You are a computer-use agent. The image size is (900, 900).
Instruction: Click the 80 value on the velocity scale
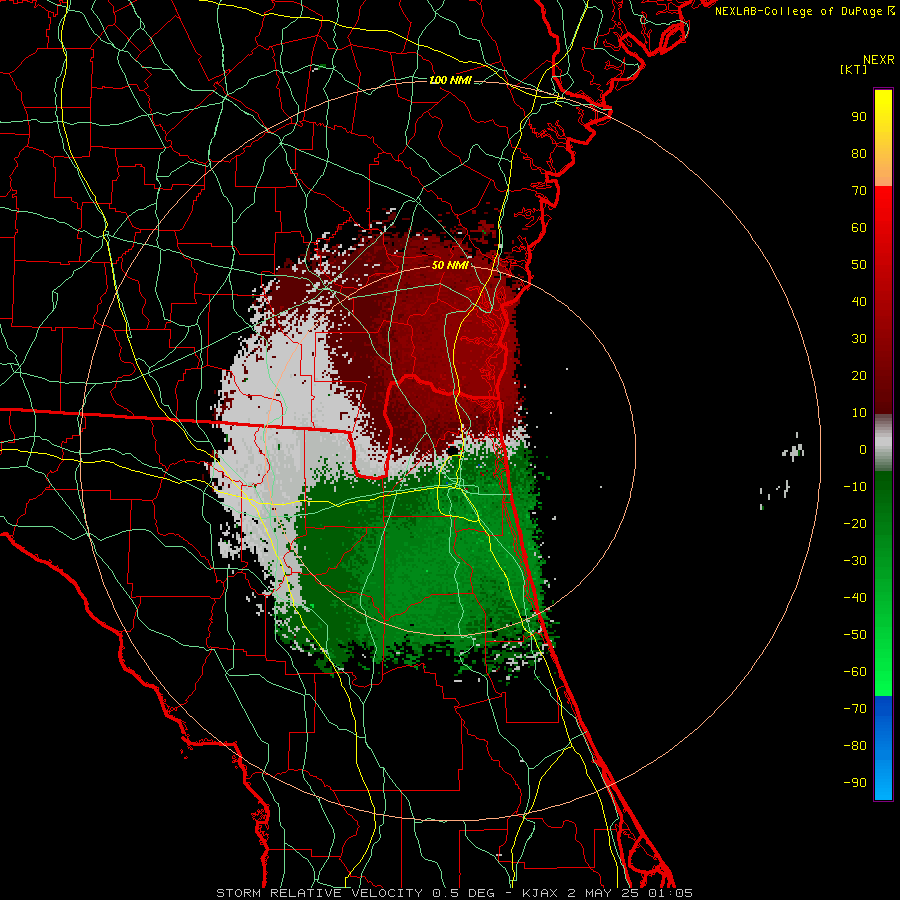[x=859, y=153]
